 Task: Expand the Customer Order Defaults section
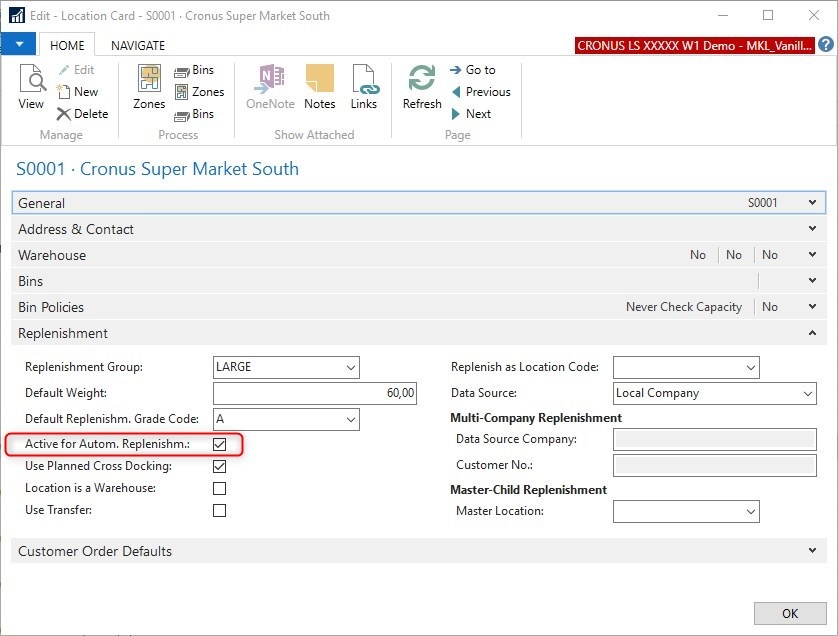pos(419,551)
